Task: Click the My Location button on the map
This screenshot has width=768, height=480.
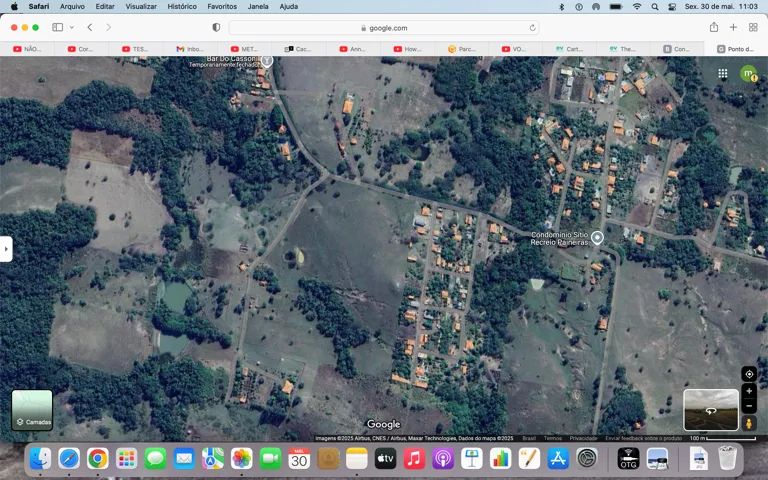Action: (x=749, y=374)
